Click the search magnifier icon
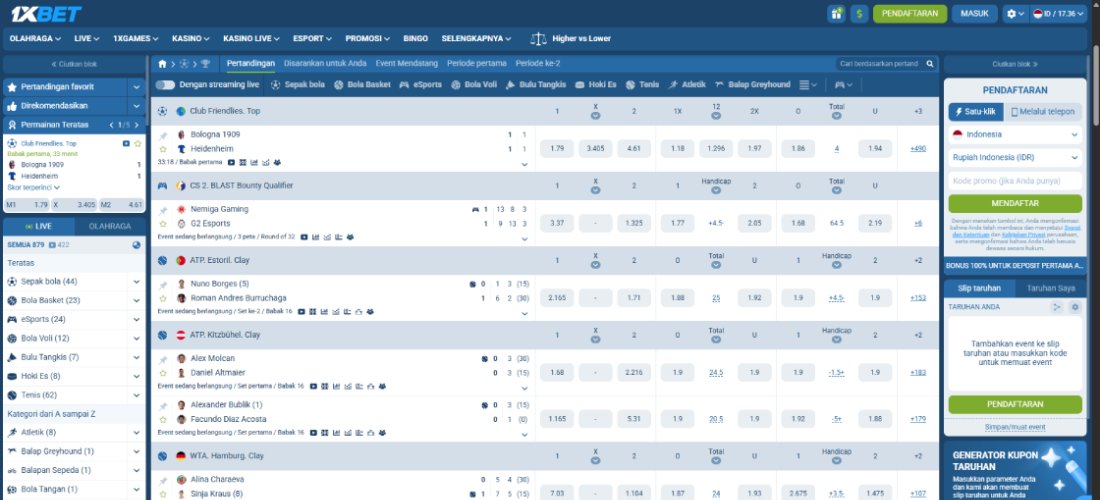The image size is (1100, 500). click(930, 63)
